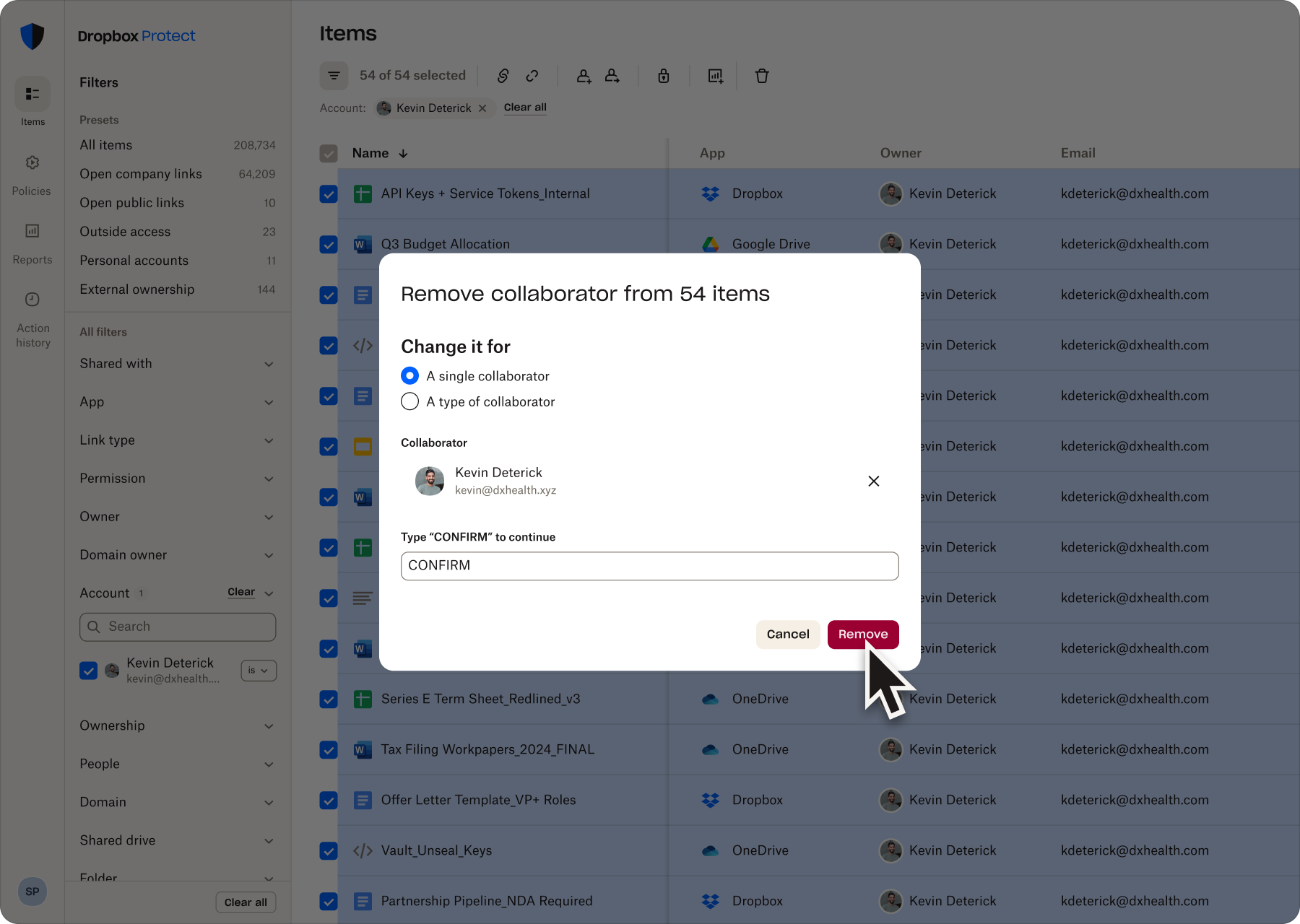
Task: Click the export report icon
Action: click(x=715, y=76)
